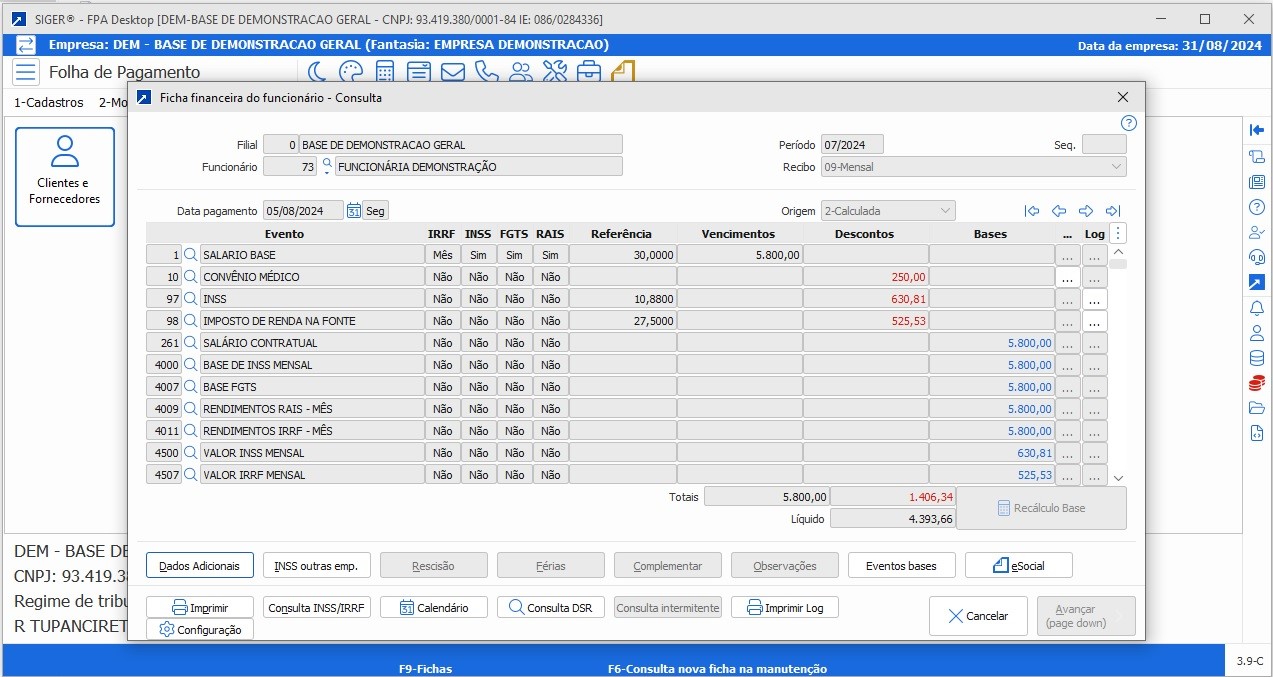This screenshot has height=677, width=1273.
Task: Open the hamburger main menu
Action: tap(26, 72)
